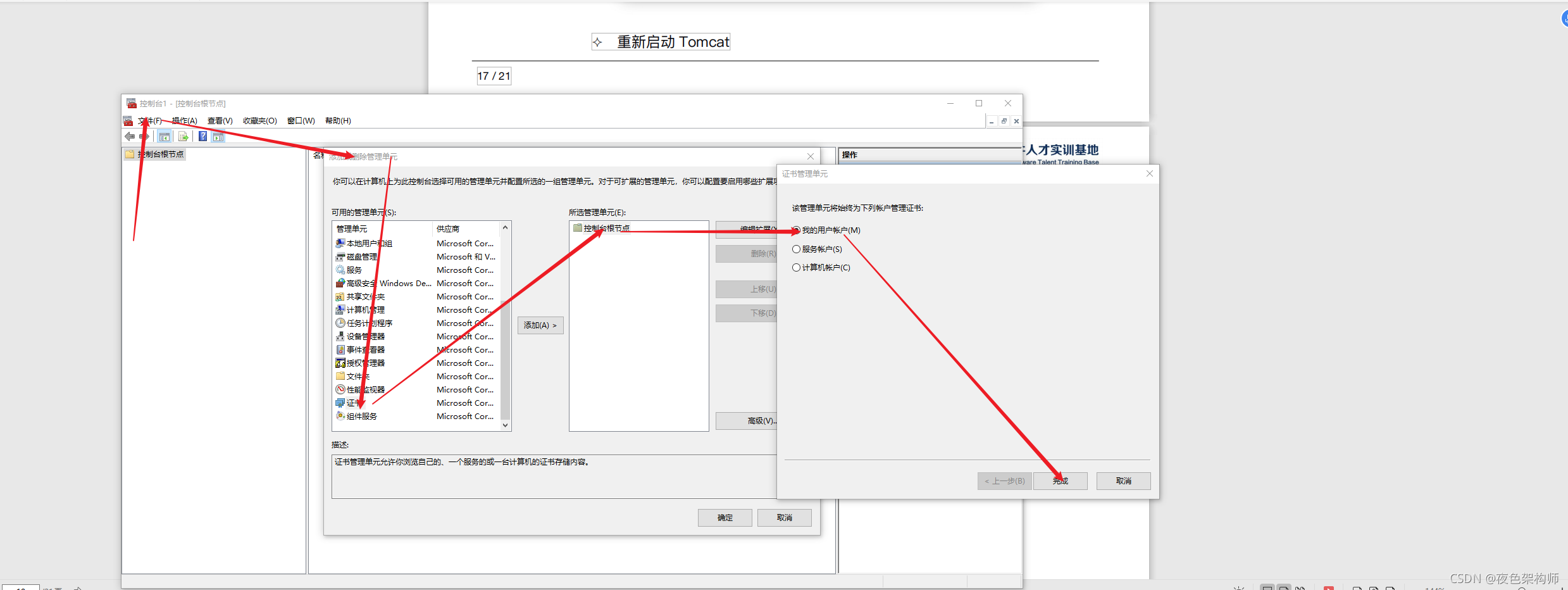
Task: Click 取消 in the add/remove snap-in dialog
Action: (785, 518)
